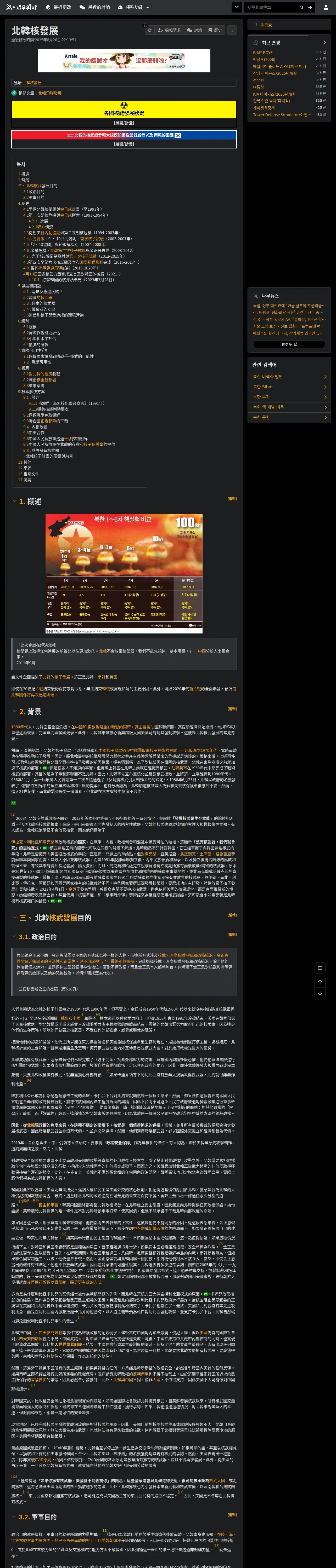Jump to contents entry 2.背景
Image resolution: width=336 pixels, height=1568 pixels.
23,180
